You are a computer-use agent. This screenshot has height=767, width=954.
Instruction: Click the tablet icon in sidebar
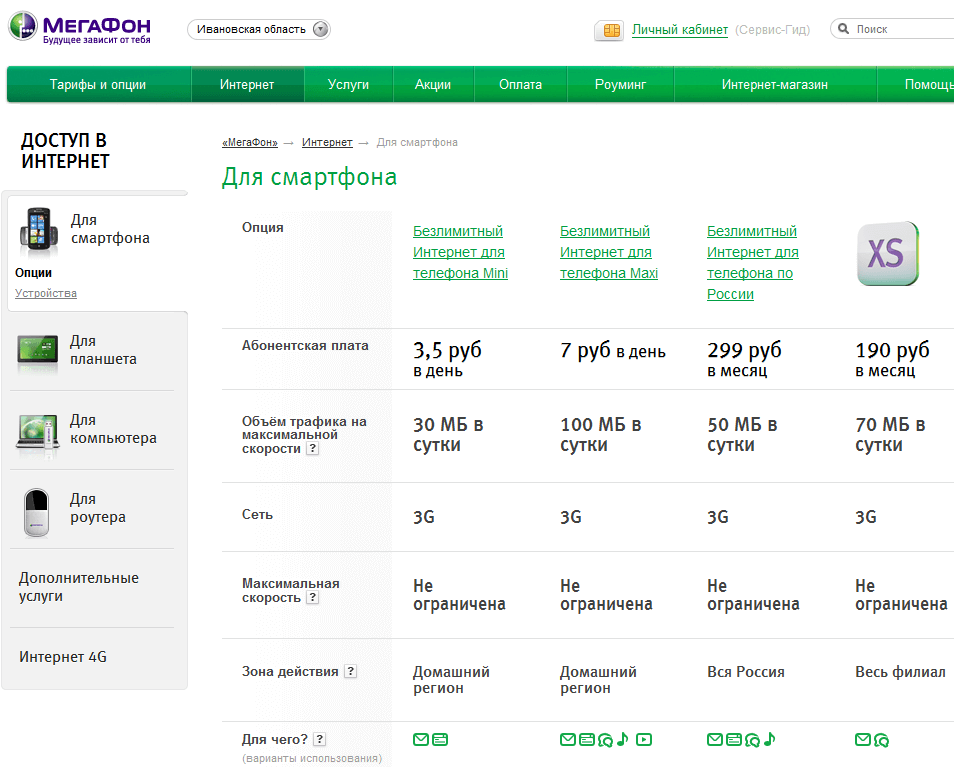(x=38, y=352)
